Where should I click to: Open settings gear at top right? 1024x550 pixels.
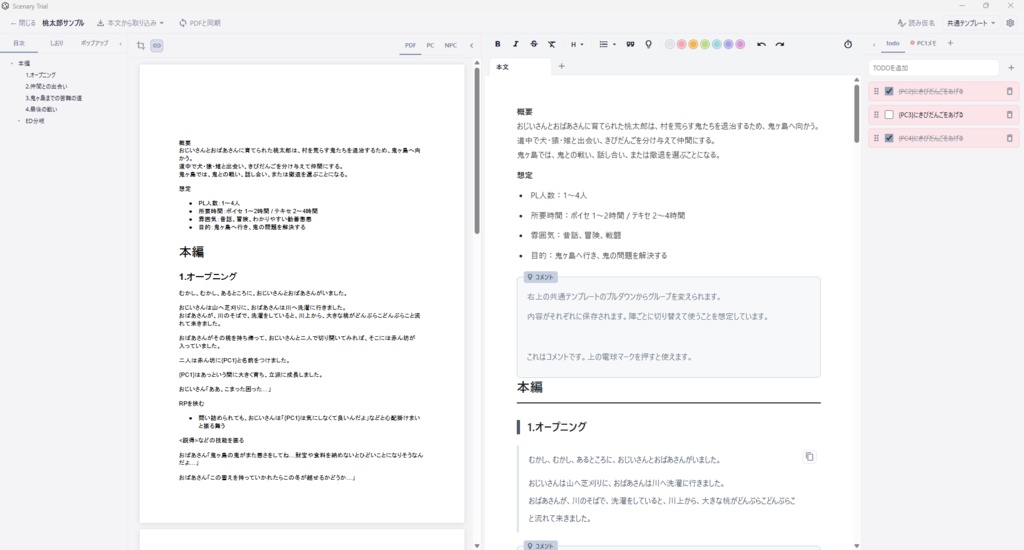1010,23
